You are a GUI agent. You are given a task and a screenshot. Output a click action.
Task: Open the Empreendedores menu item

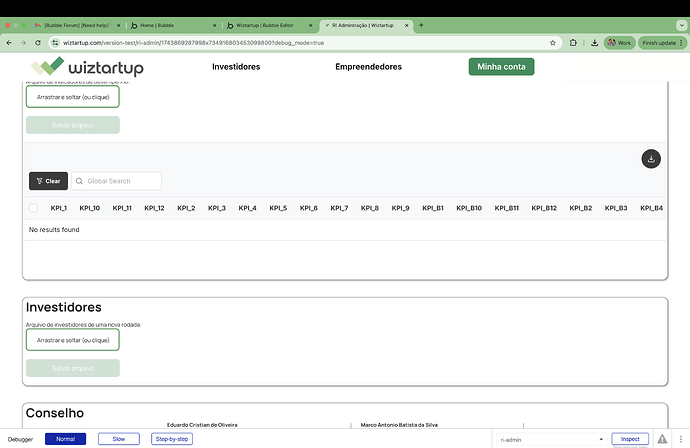pos(369,66)
